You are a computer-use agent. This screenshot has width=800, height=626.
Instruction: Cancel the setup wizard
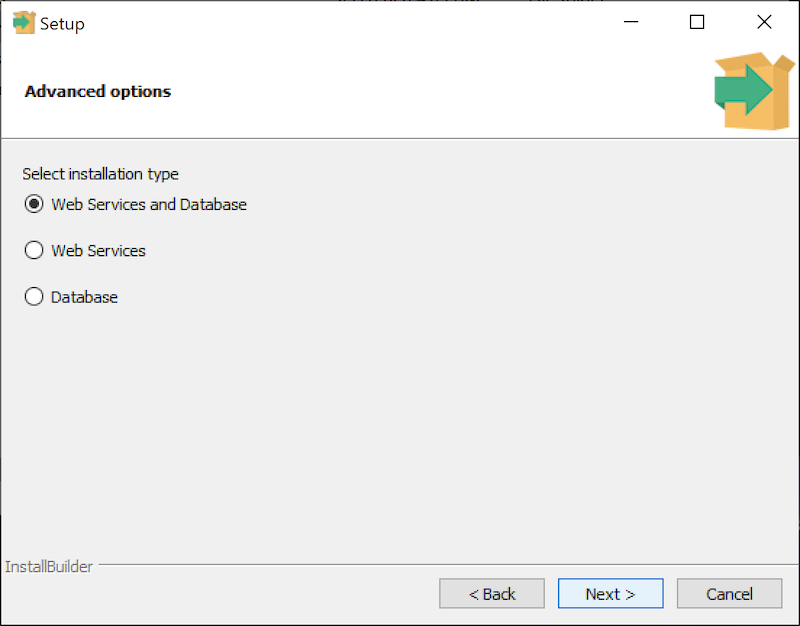[x=729, y=594]
